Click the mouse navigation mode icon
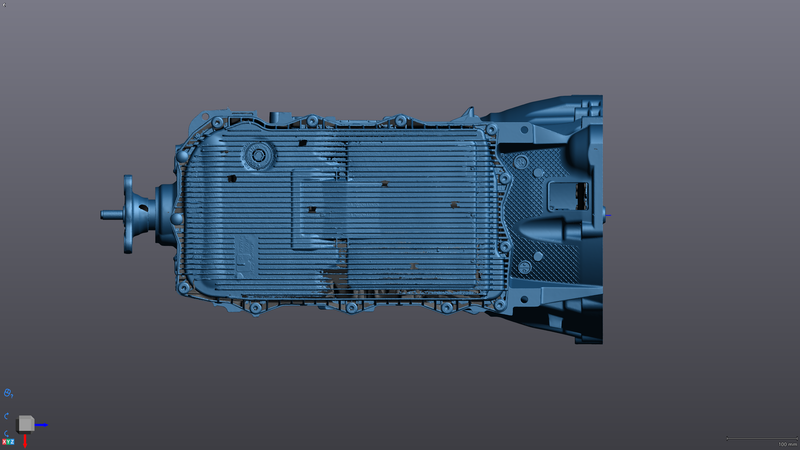Screen dimensions: 800x450 click(x=8, y=394)
